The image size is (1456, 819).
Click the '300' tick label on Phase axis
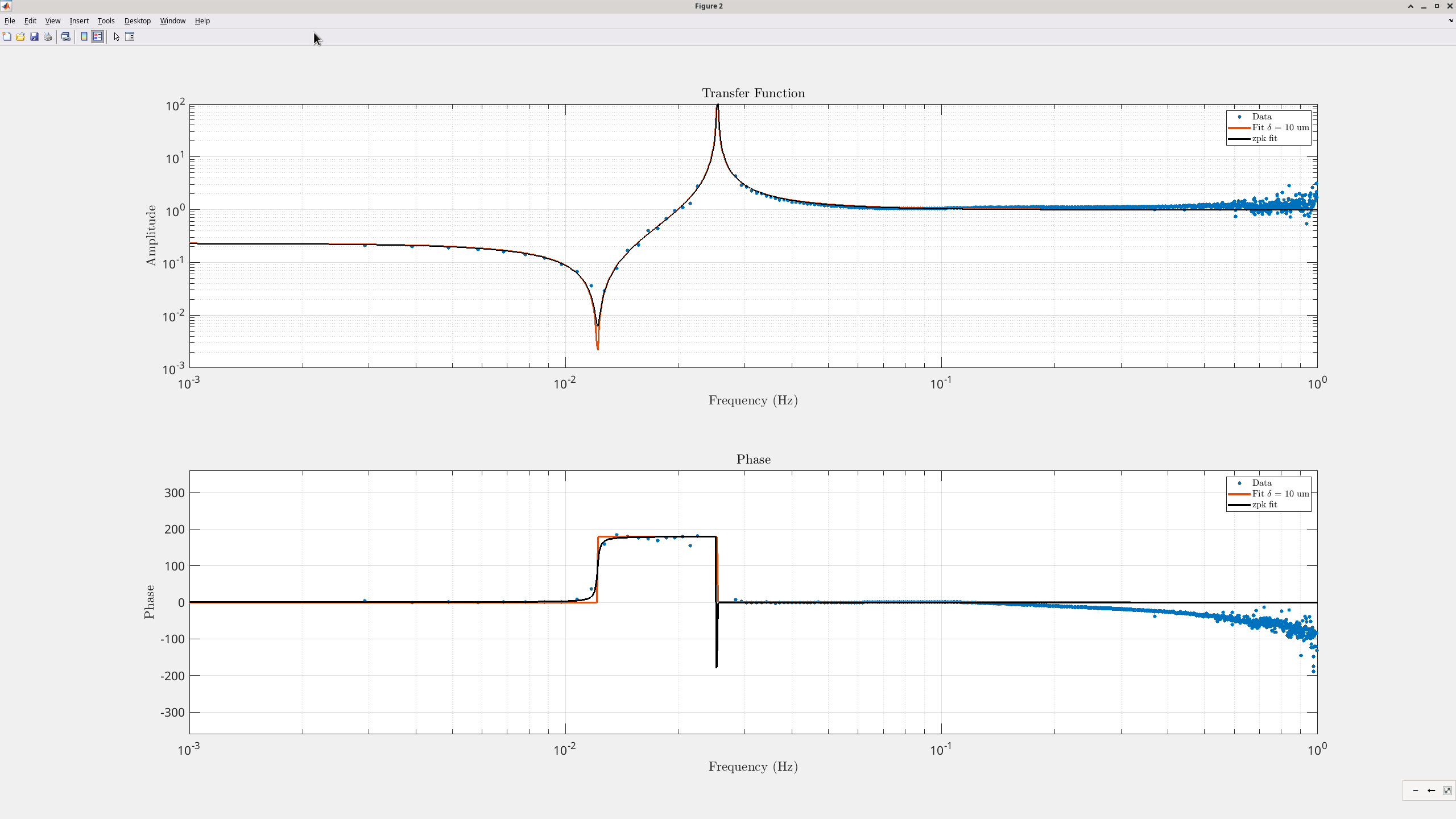coord(174,493)
